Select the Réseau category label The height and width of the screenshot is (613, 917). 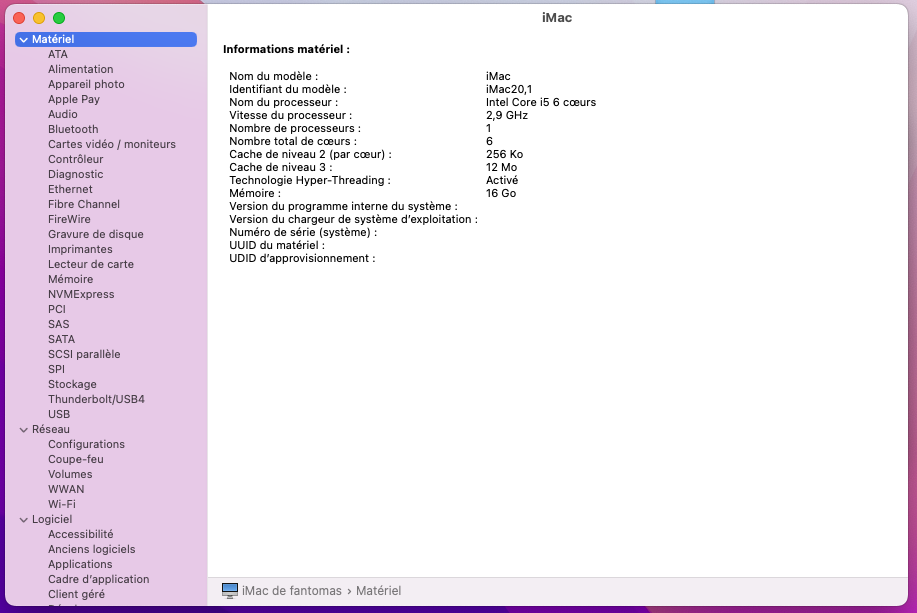51,429
